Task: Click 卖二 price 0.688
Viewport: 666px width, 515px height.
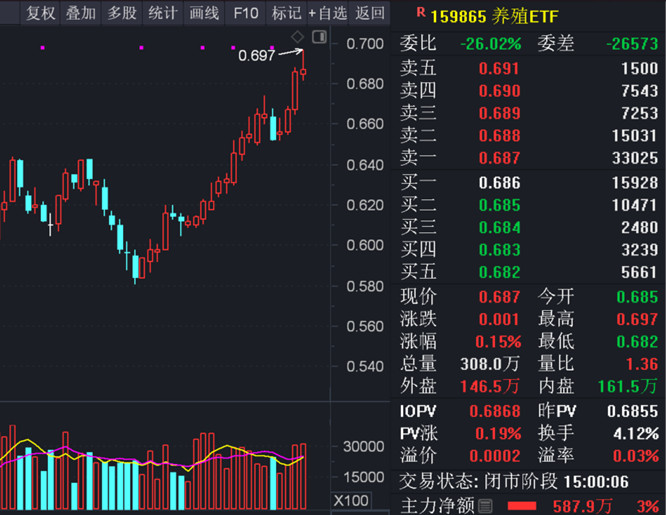Action: pyautogui.click(x=500, y=136)
